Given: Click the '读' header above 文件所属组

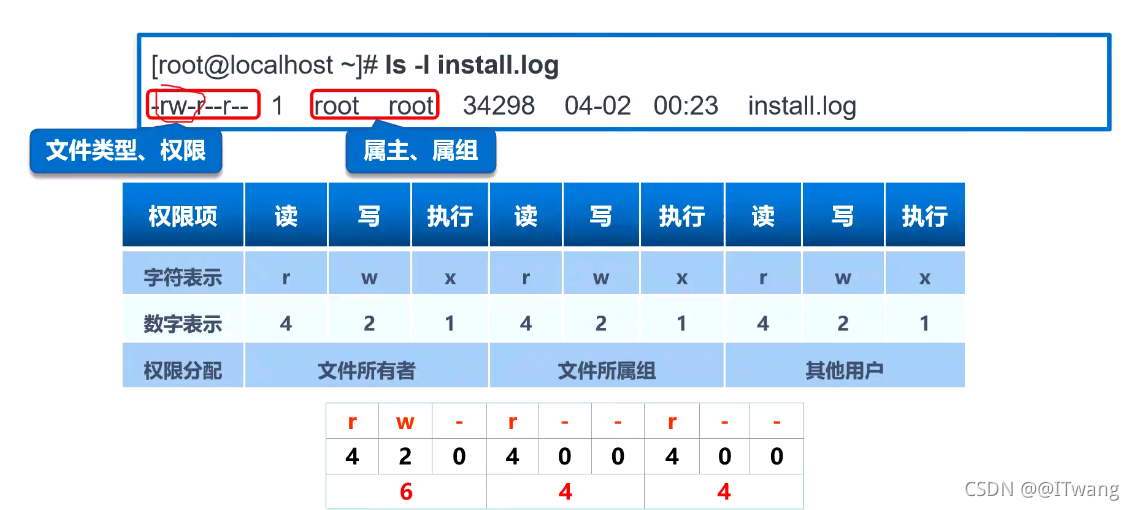Looking at the screenshot, I should [526, 216].
